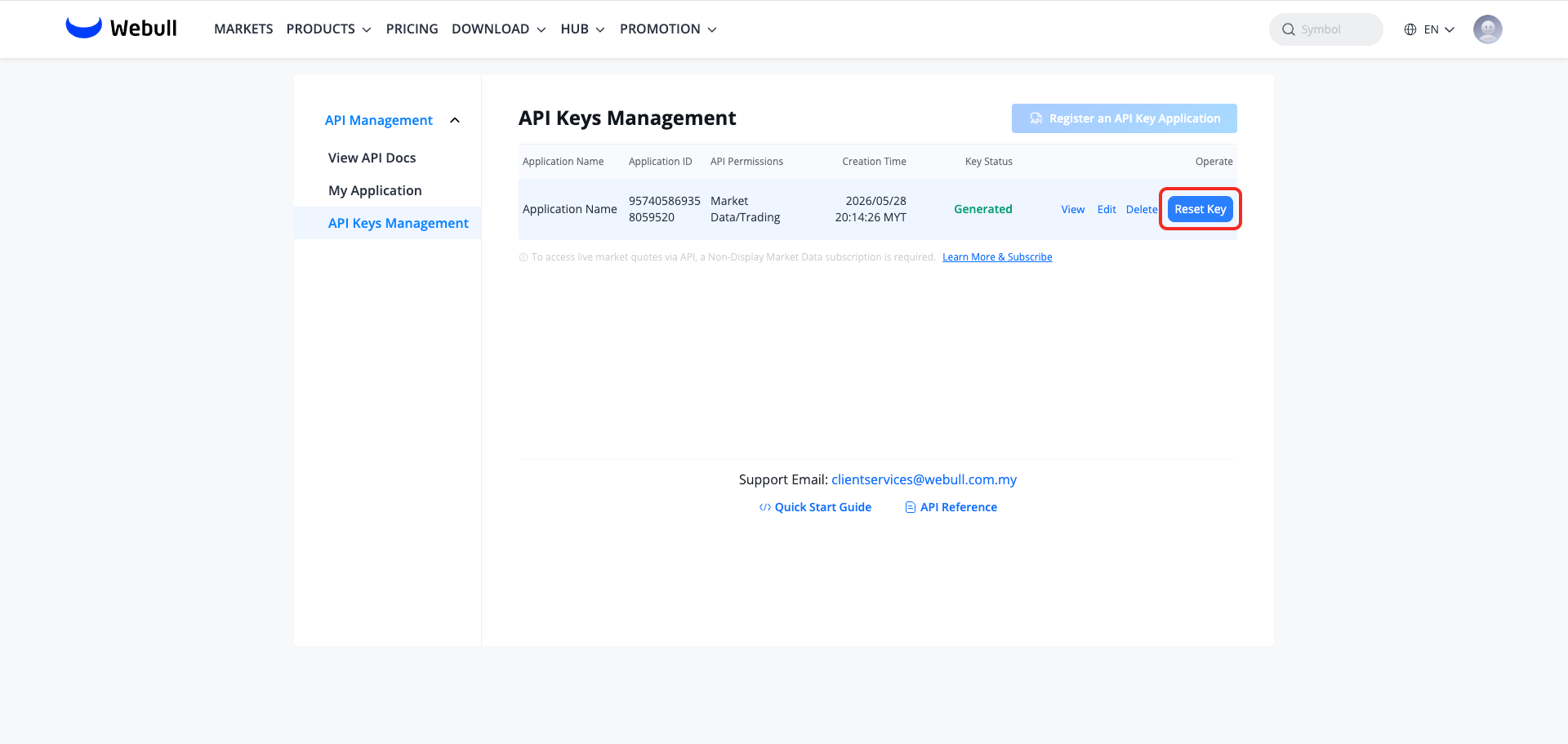Open the PRICING menu item
Image resolution: width=1568 pixels, height=744 pixels.
(412, 29)
